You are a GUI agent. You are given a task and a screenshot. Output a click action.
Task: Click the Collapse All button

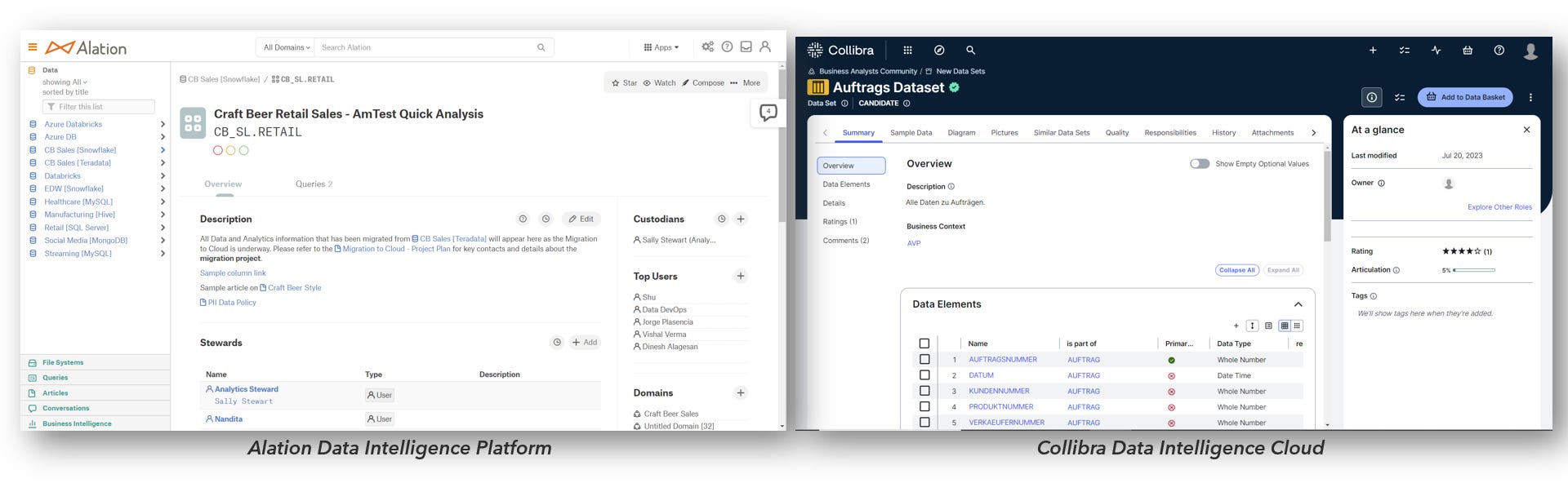(1236, 270)
